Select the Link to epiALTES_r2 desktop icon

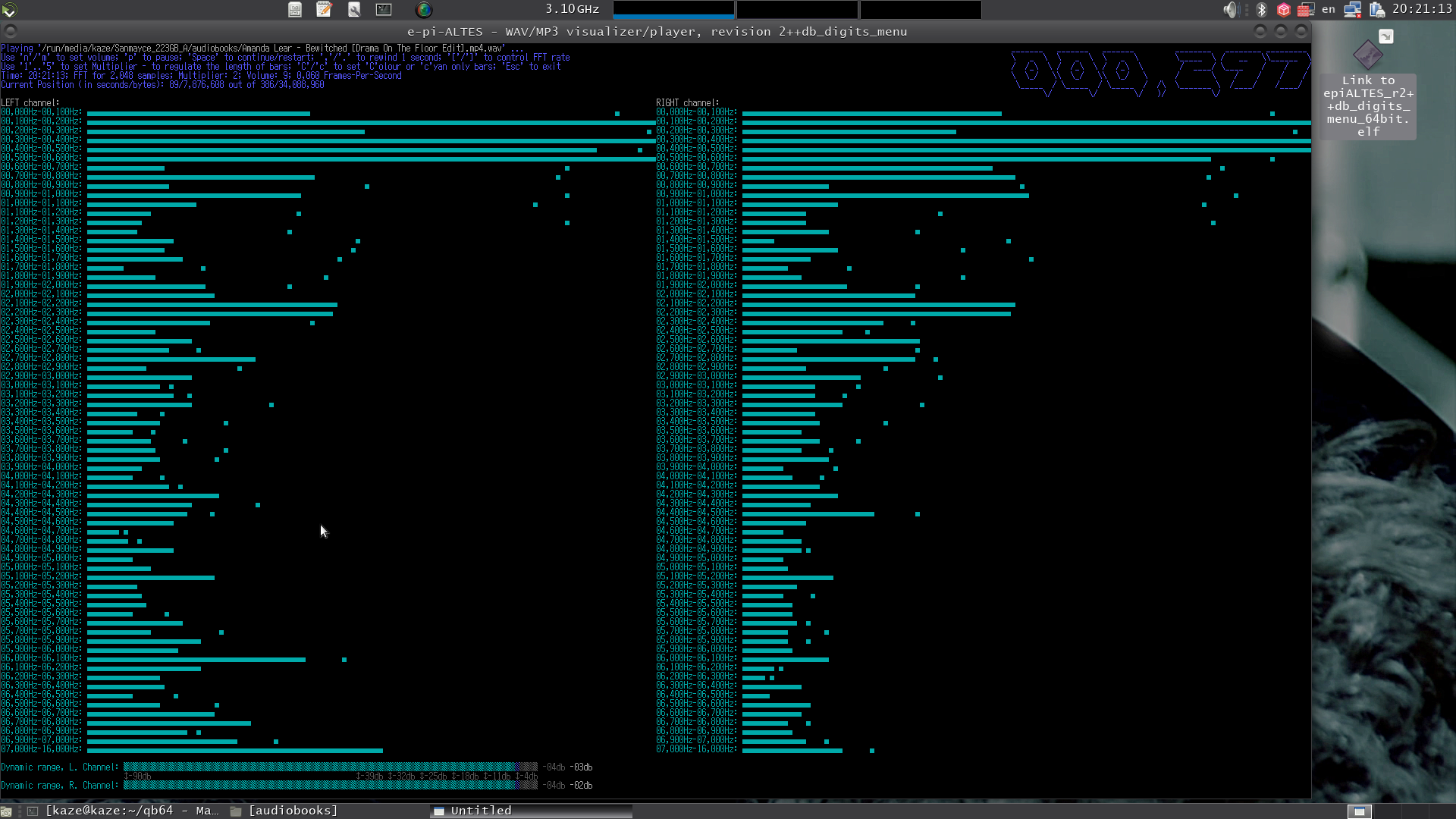[1368, 54]
